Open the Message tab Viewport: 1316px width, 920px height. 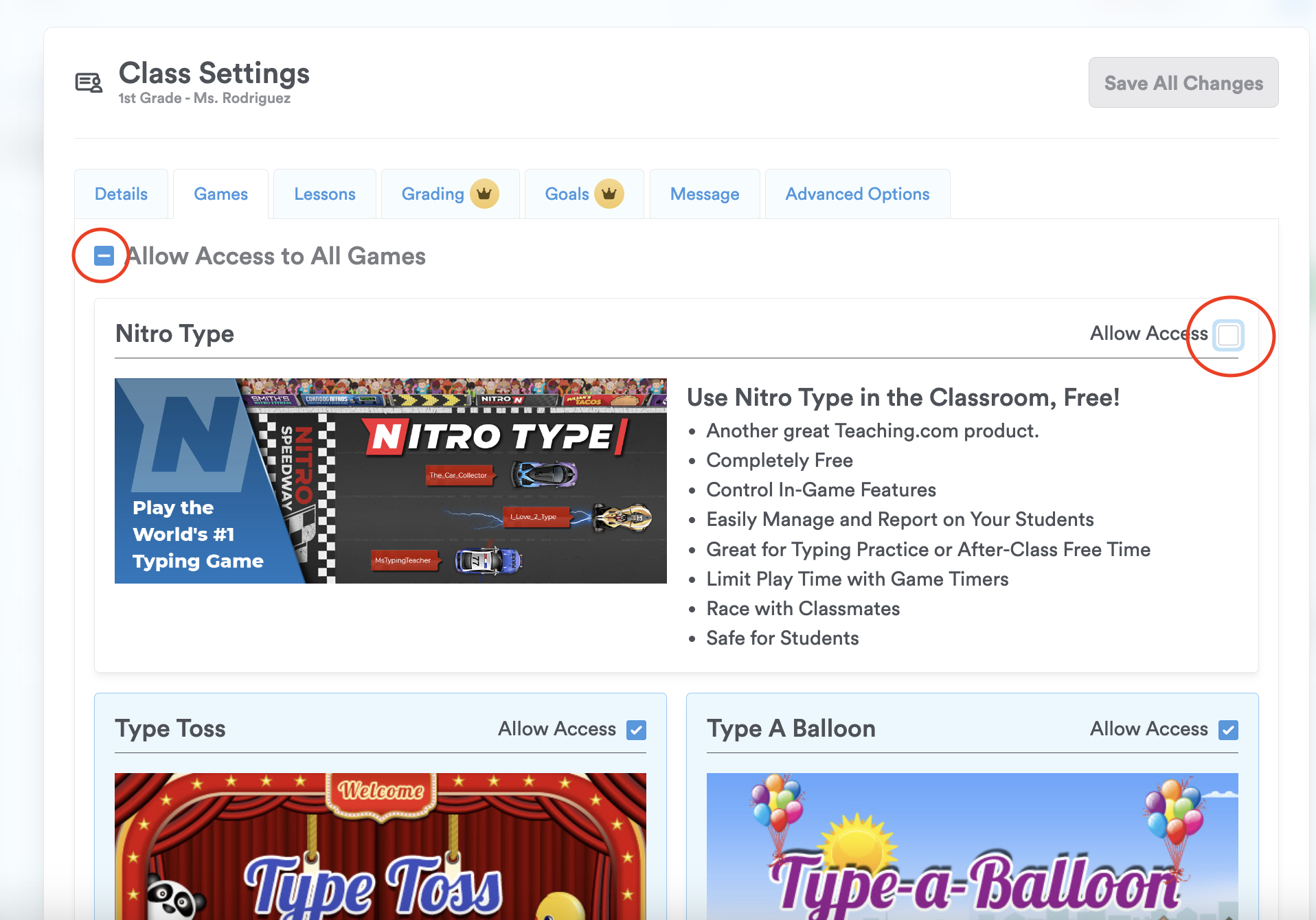tap(705, 194)
